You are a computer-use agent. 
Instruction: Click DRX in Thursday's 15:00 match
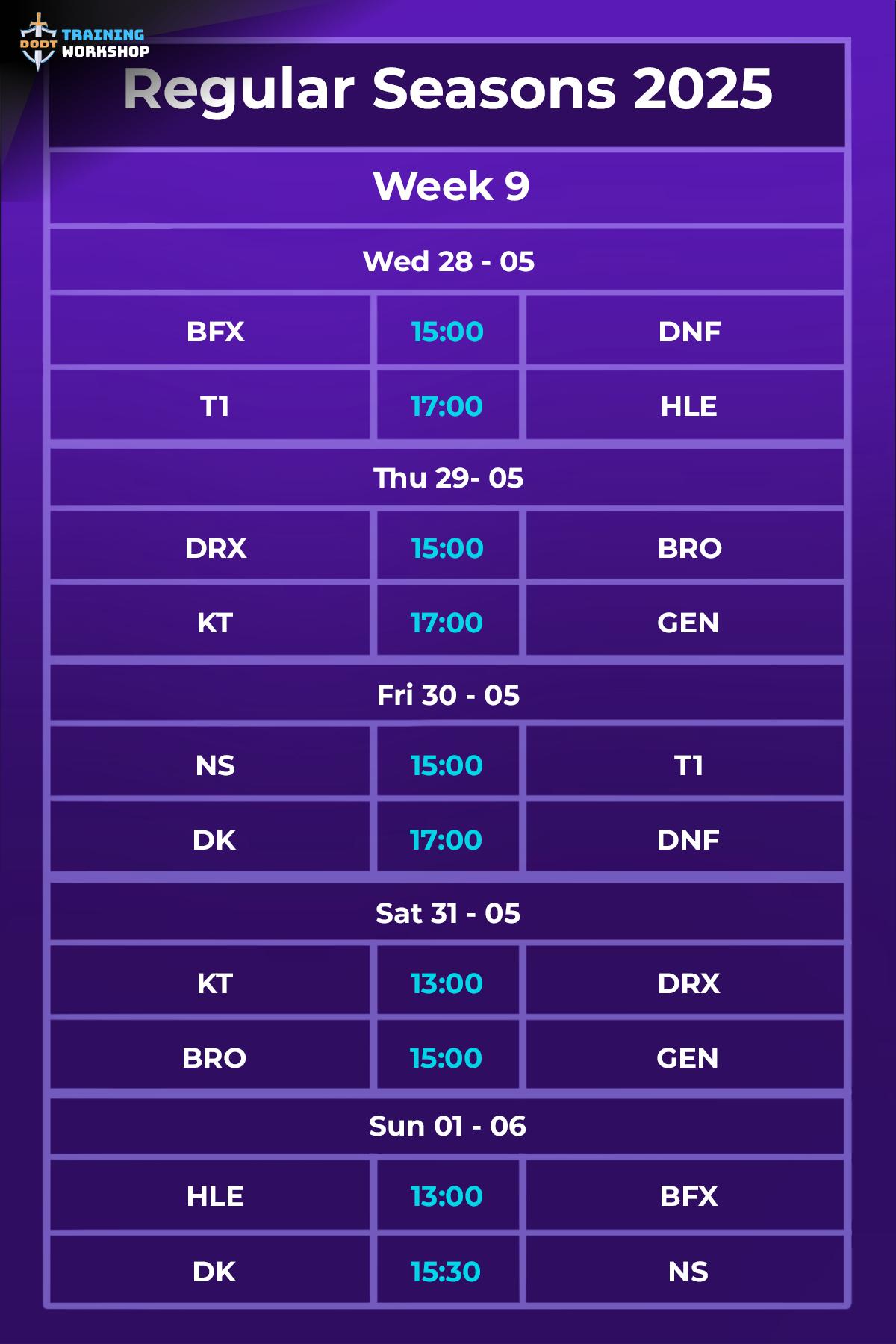pyautogui.click(x=215, y=548)
